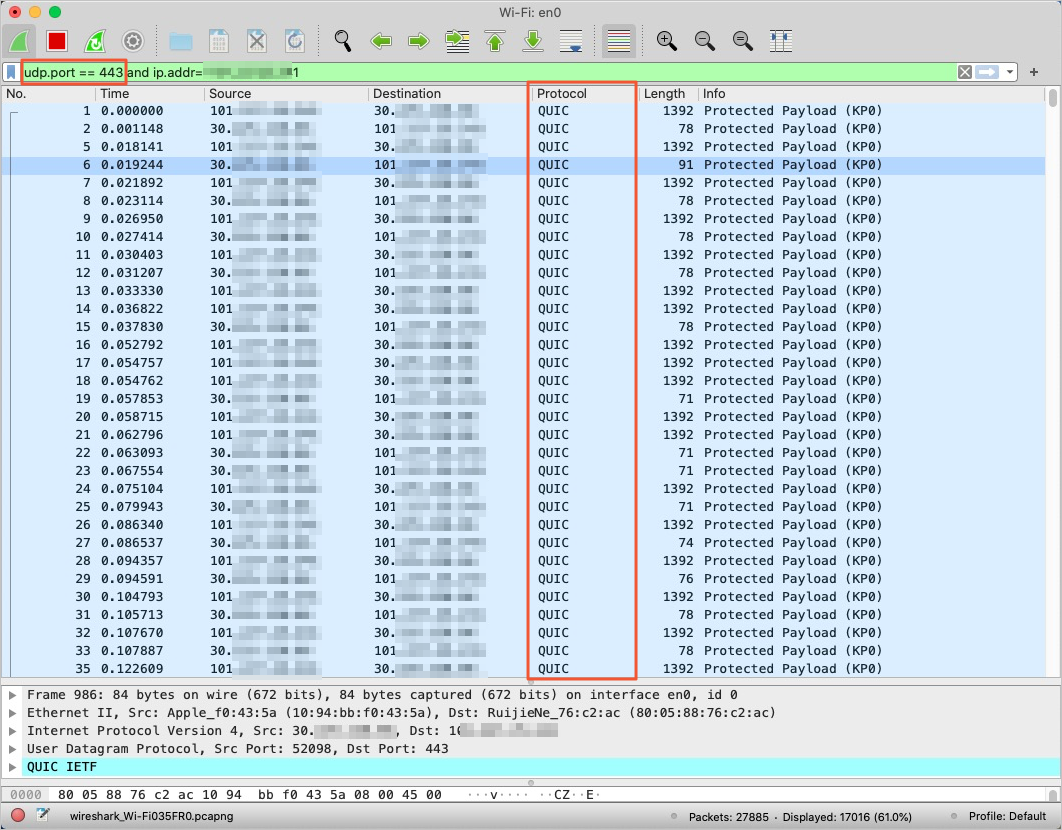Open capture file properties pencil icon

point(43,816)
